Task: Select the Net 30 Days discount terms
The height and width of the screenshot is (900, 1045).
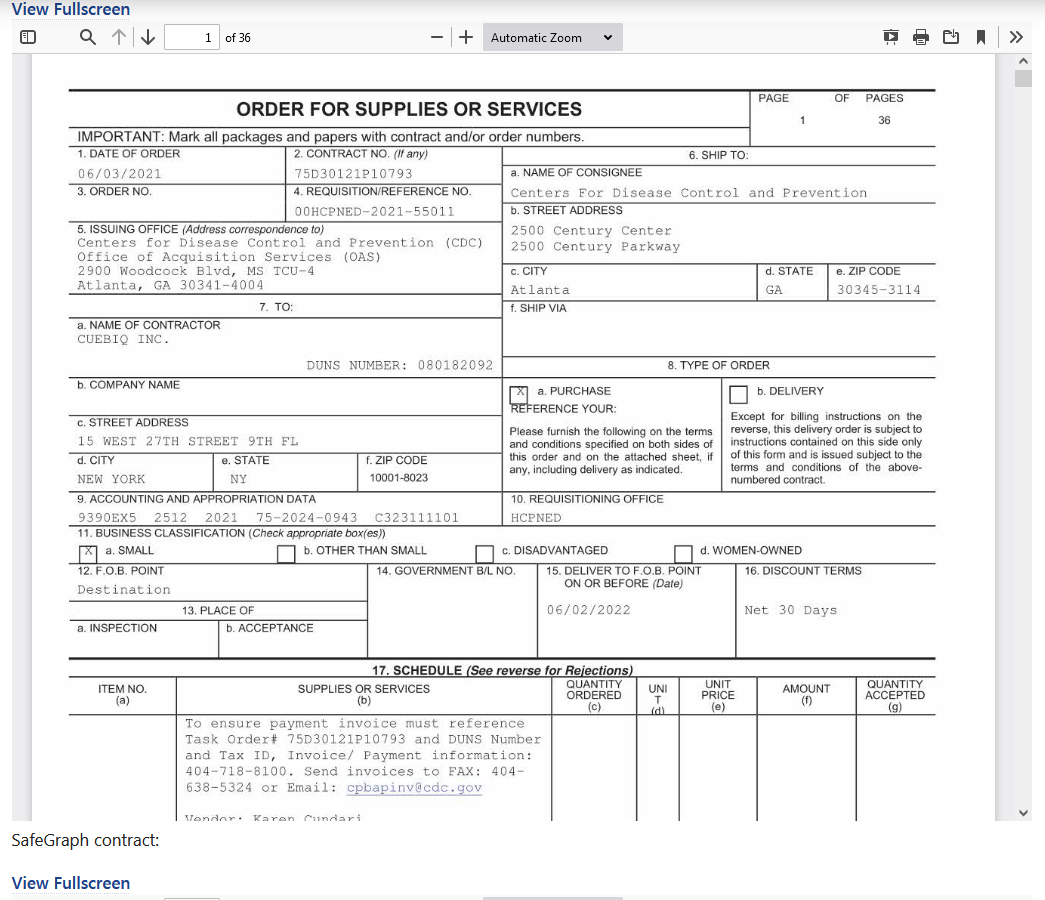Action: click(790, 610)
